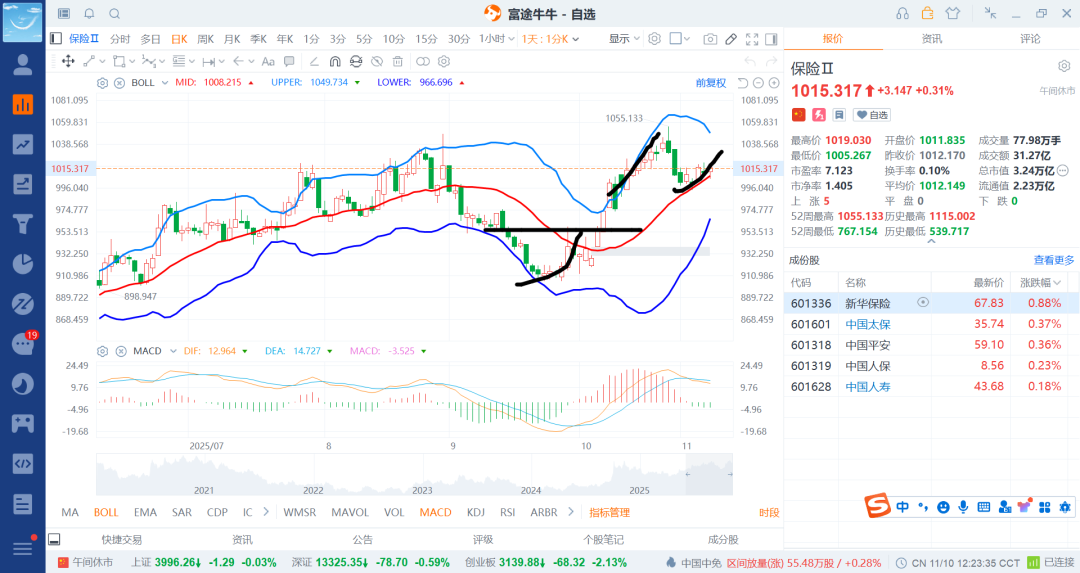This screenshot has height=573, width=1080.
Task: Expand the 1小时 timeframe dropdown
Action: [x=495, y=39]
